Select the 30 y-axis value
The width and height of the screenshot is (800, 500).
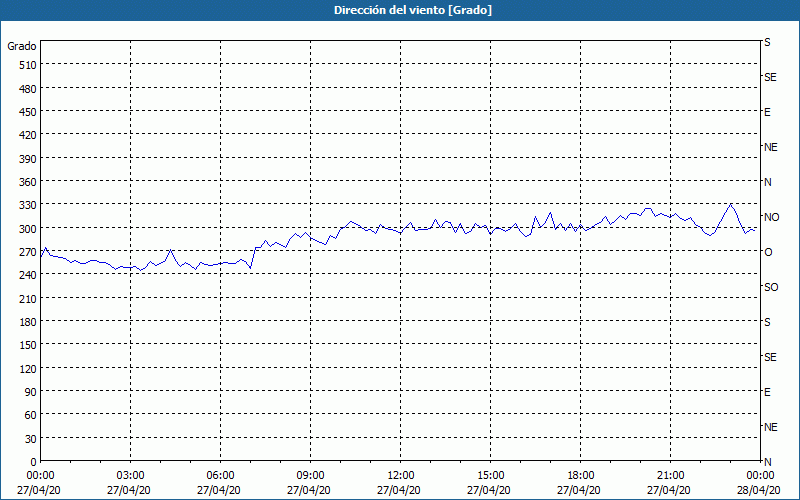31,439
